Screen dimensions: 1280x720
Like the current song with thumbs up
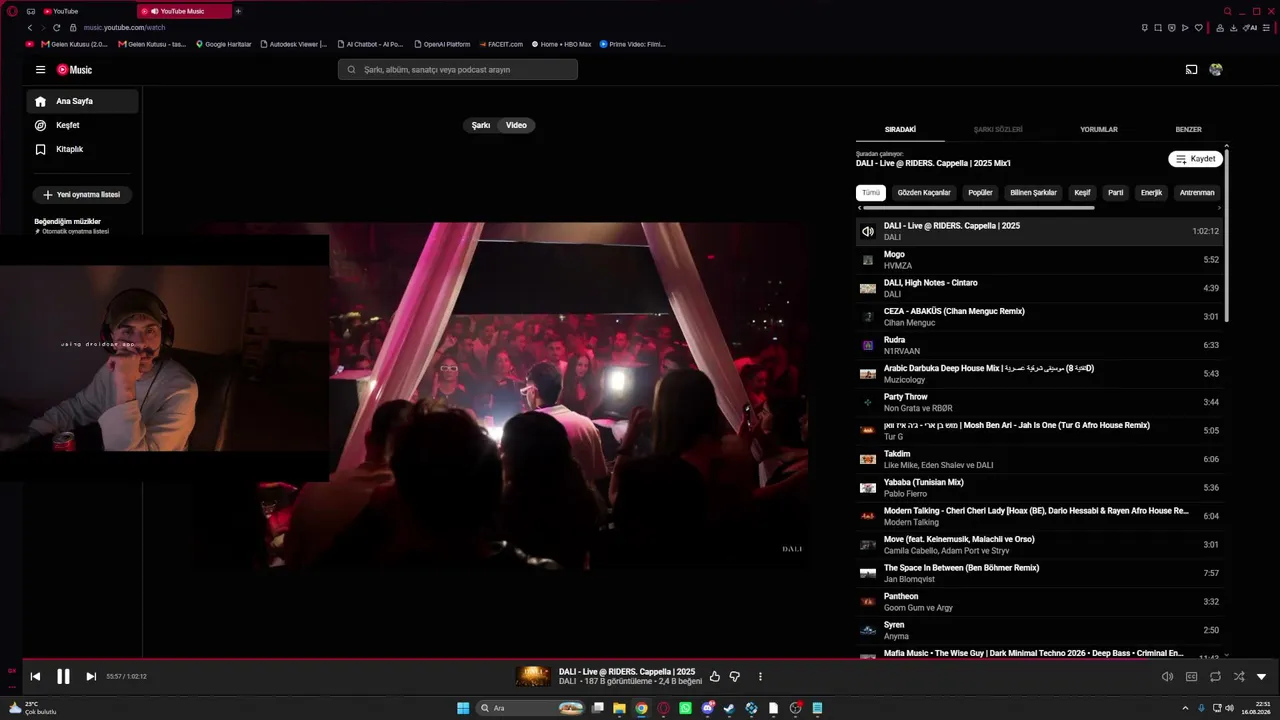pos(715,677)
